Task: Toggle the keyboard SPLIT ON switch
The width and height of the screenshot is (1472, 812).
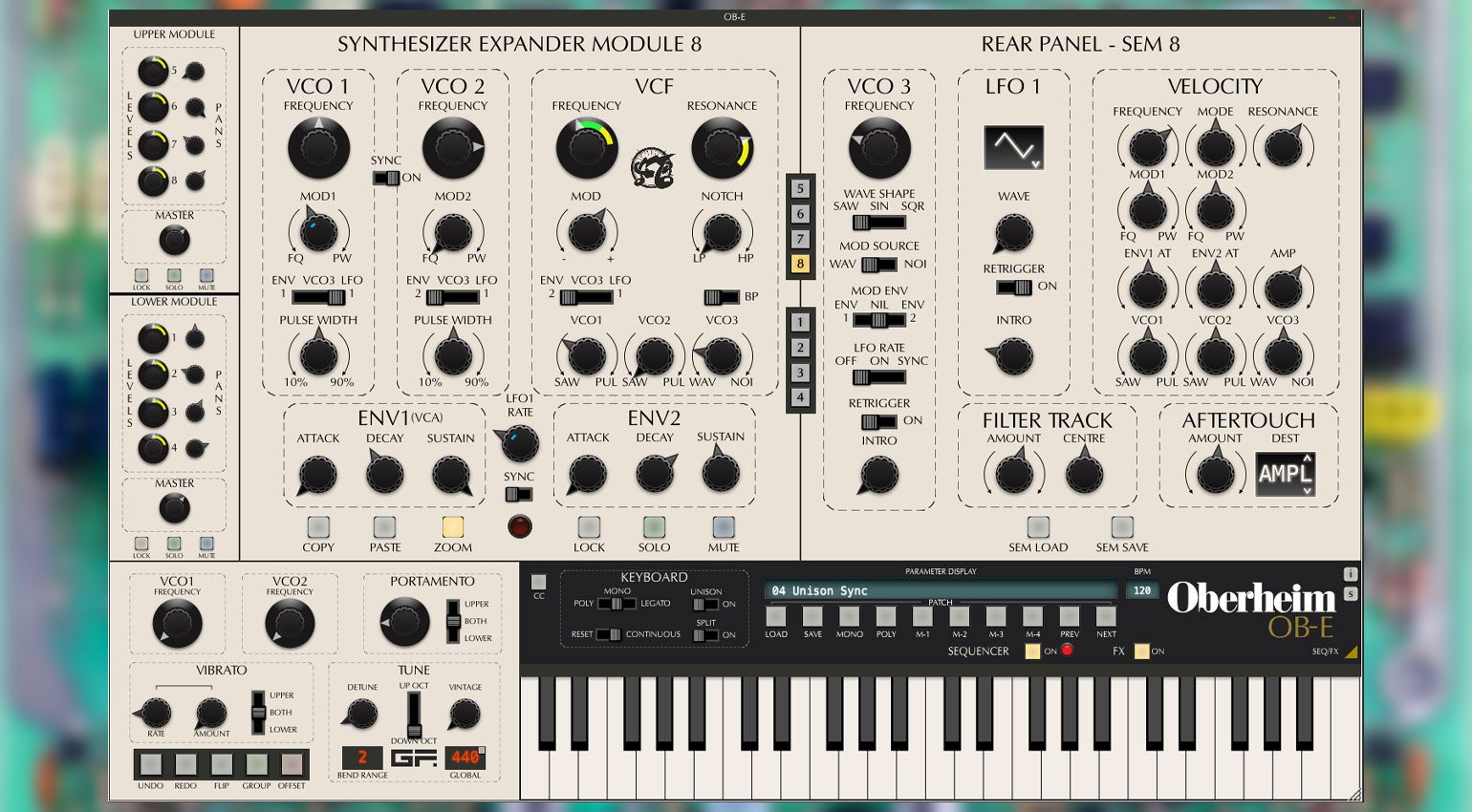Action: coord(705,635)
